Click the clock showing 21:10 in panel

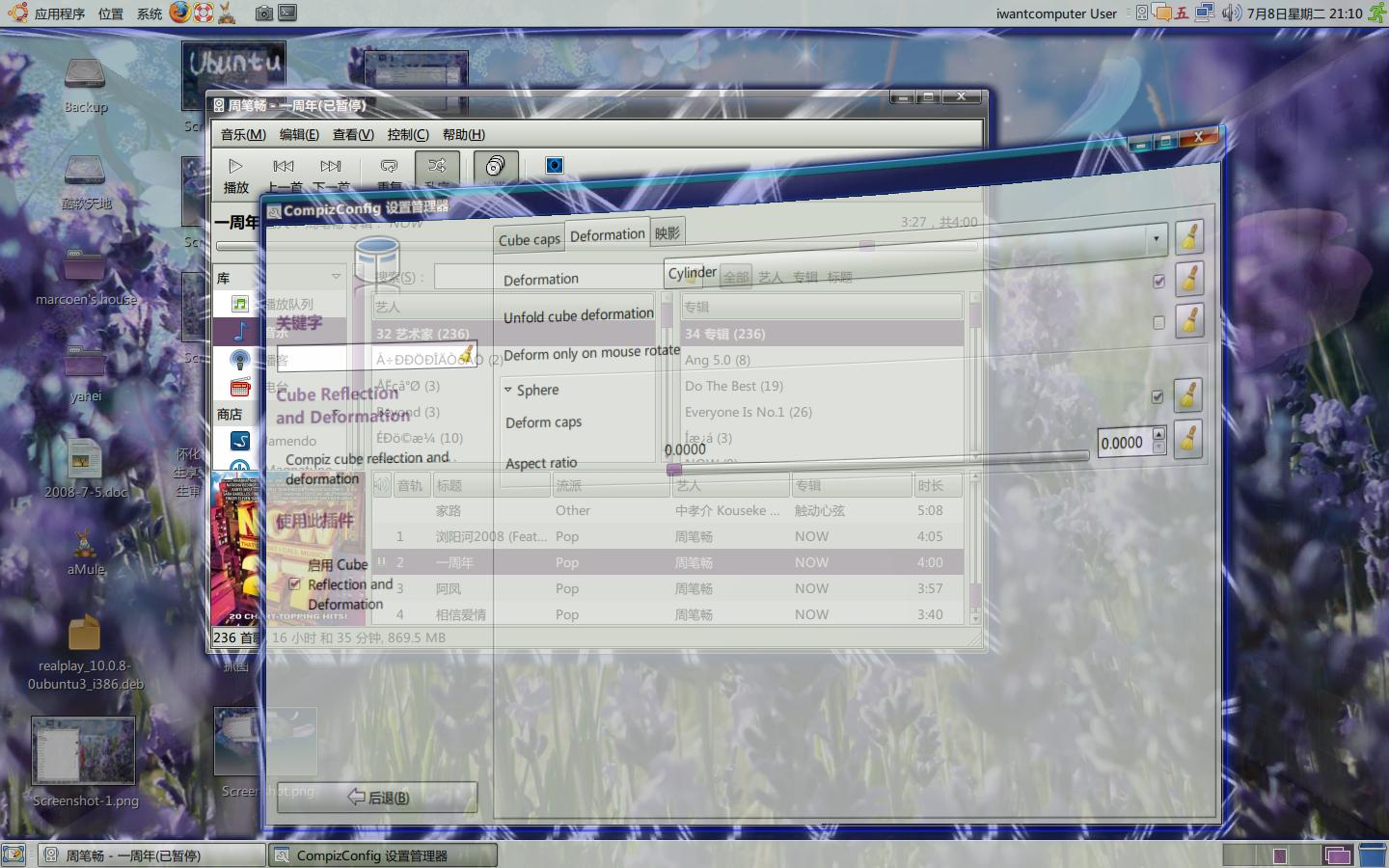pyautogui.click(x=1304, y=14)
